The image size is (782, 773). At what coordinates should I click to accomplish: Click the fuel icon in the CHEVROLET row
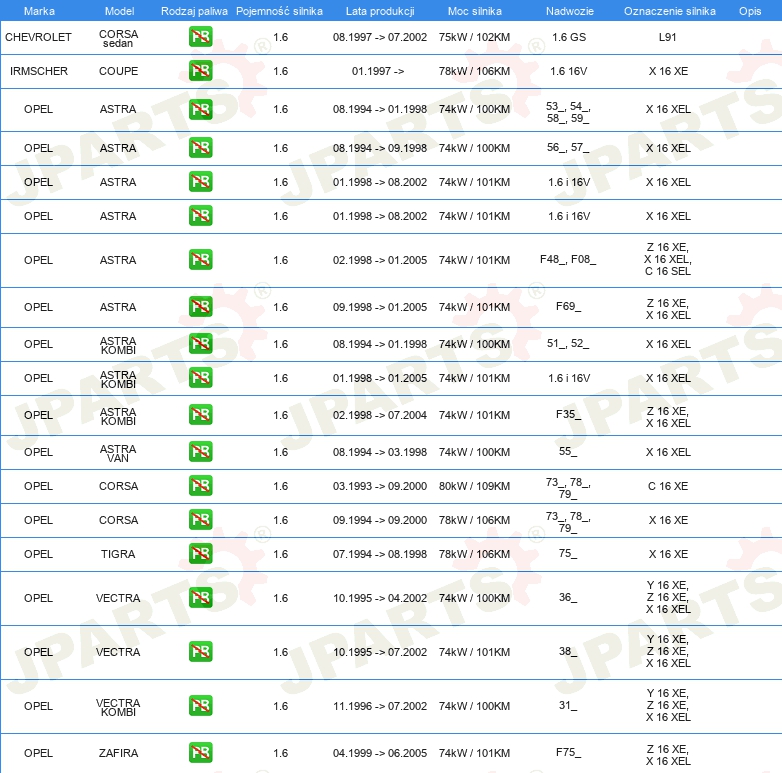(200, 38)
